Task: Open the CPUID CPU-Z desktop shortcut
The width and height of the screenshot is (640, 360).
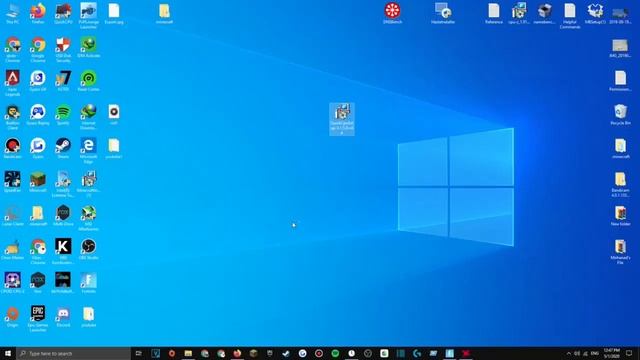Action: (x=13, y=283)
